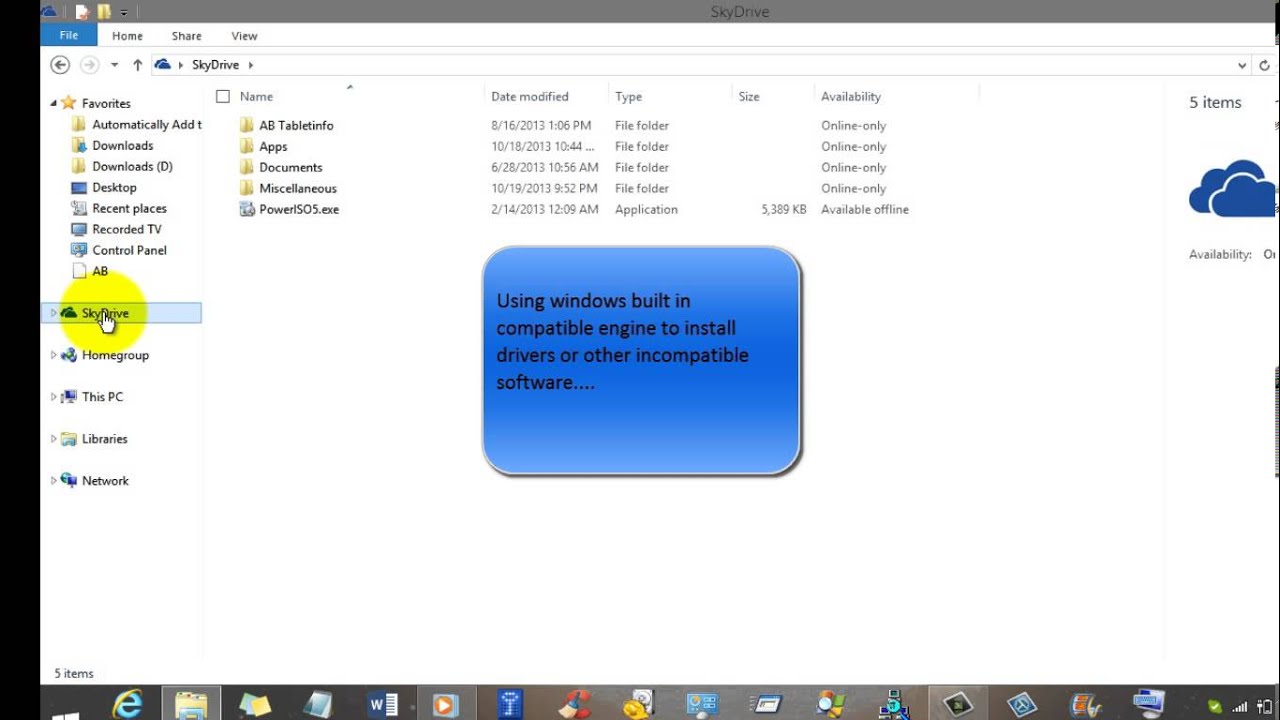Open Downloads (D) in Favorites
The height and width of the screenshot is (720, 1280).
click(x=132, y=166)
